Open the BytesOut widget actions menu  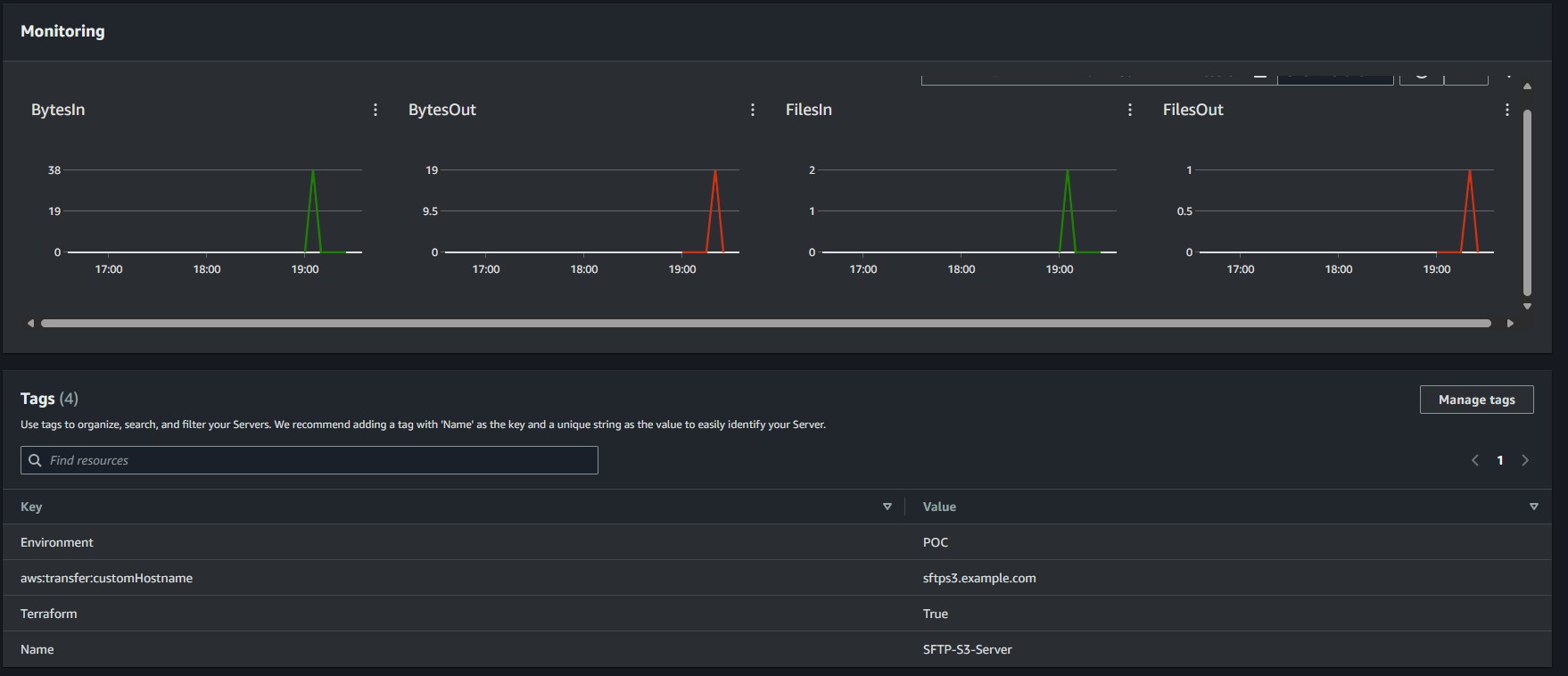pos(753,110)
